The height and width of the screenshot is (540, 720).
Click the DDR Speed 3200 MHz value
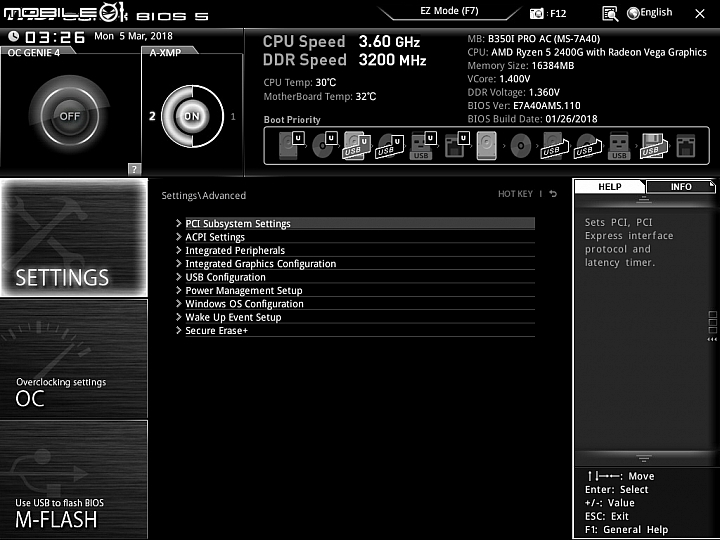tap(392, 60)
